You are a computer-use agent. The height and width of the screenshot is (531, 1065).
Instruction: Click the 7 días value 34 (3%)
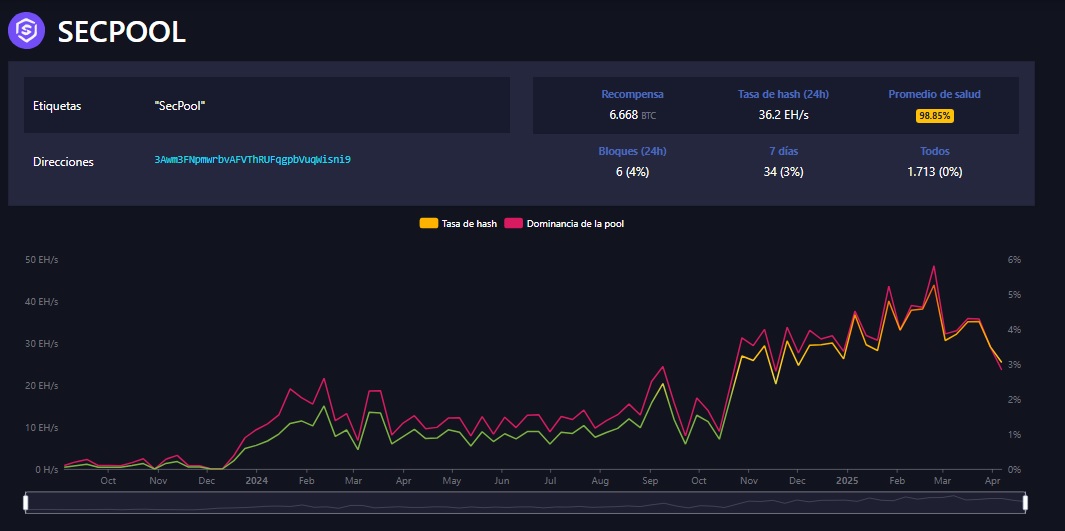tap(783, 171)
